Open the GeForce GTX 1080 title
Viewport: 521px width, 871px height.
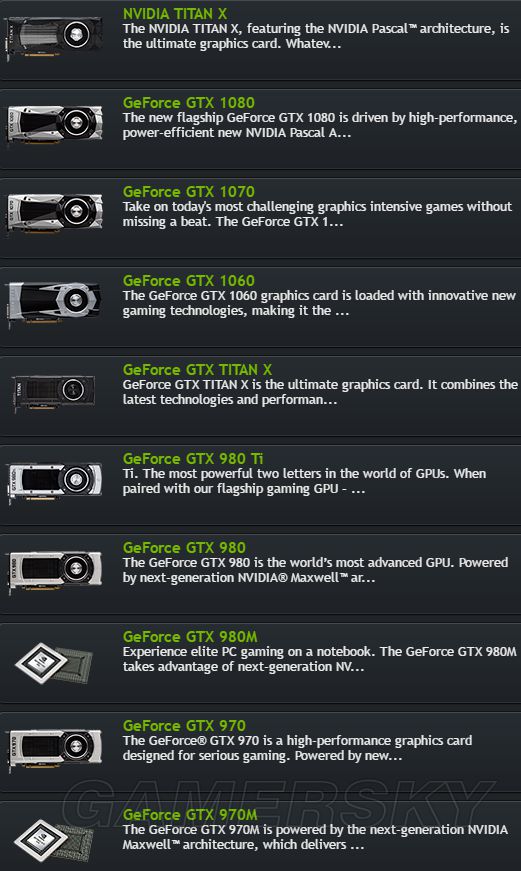point(189,102)
